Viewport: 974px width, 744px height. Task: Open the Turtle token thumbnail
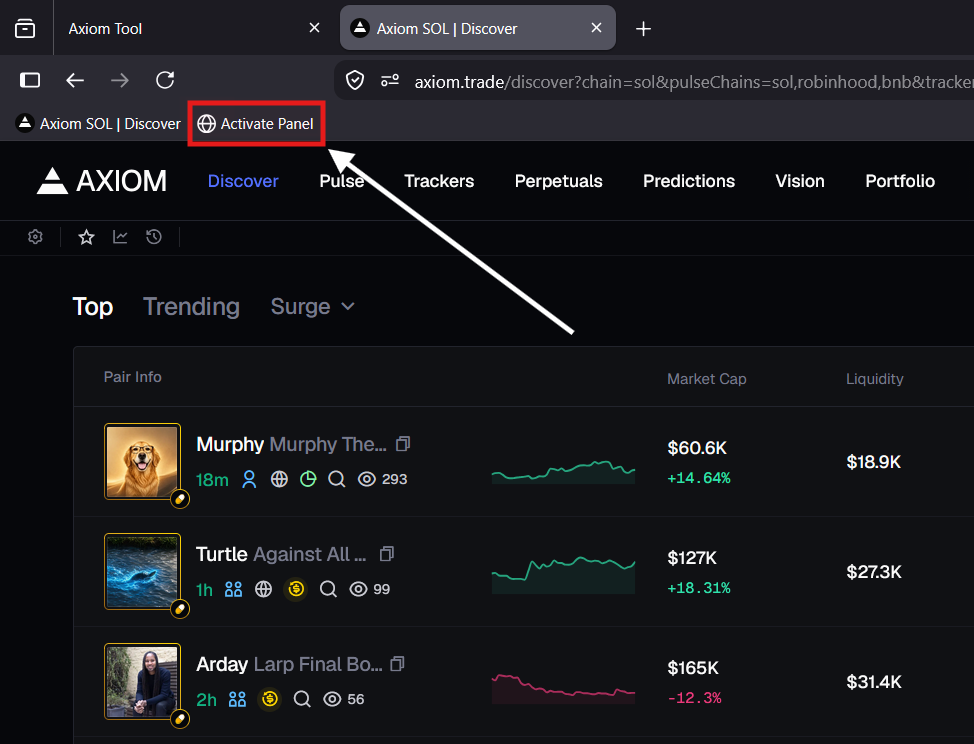tap(142, 571)
